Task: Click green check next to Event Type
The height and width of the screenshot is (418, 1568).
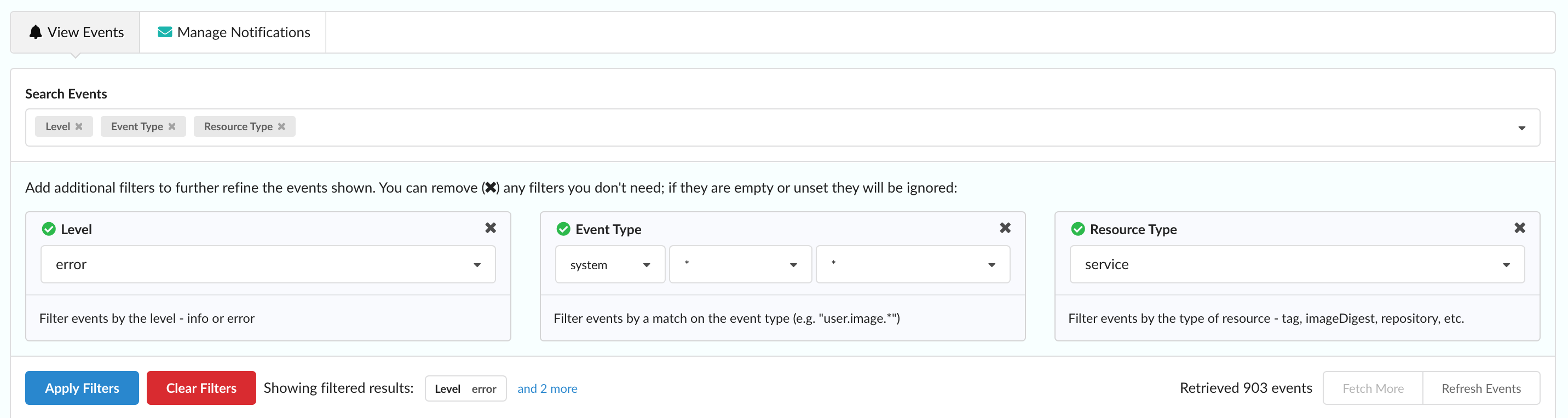Action: (563, 229)
